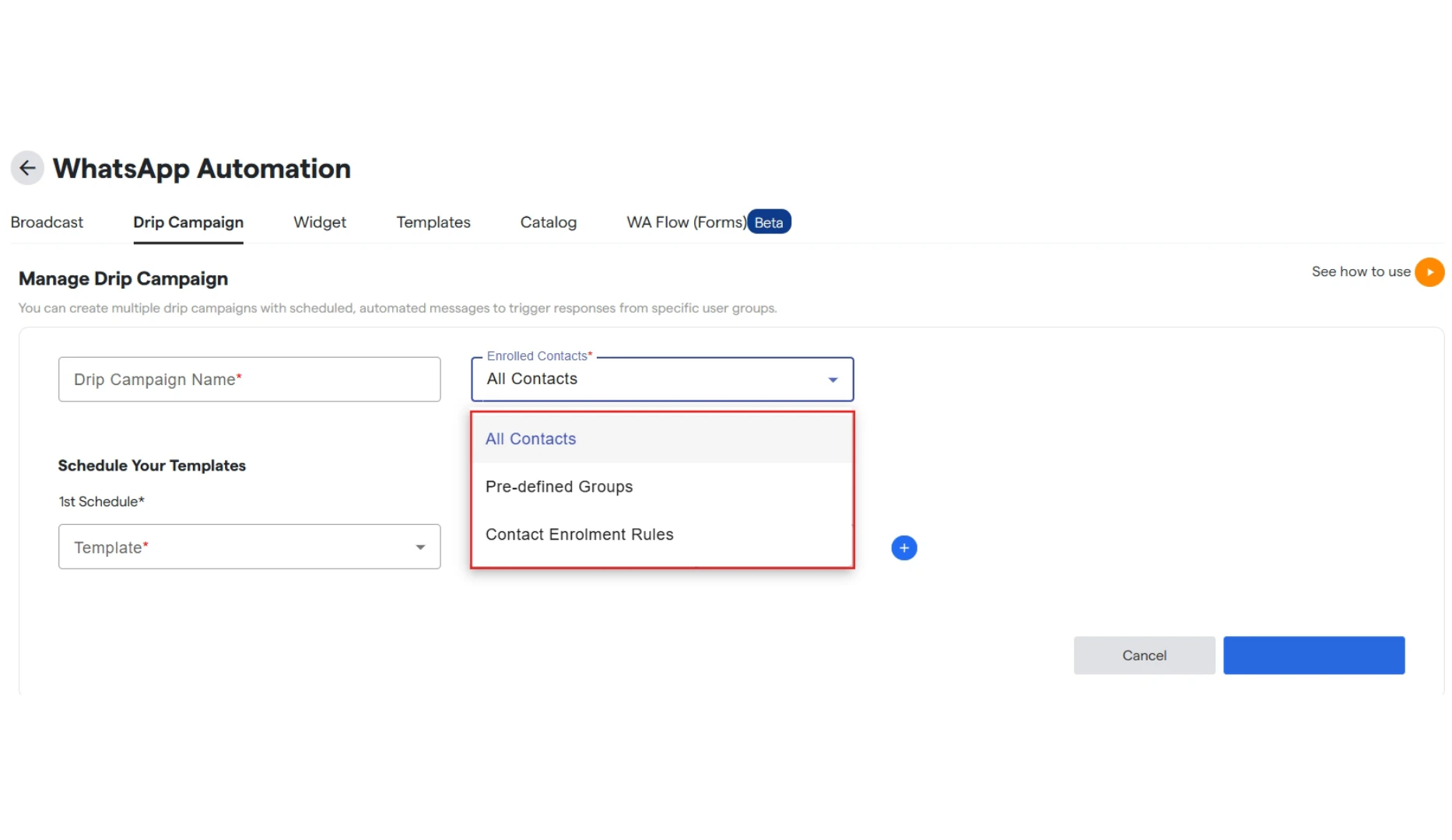Click the See how to use link
The image size is (1452, 840).
pos(1361,271)
